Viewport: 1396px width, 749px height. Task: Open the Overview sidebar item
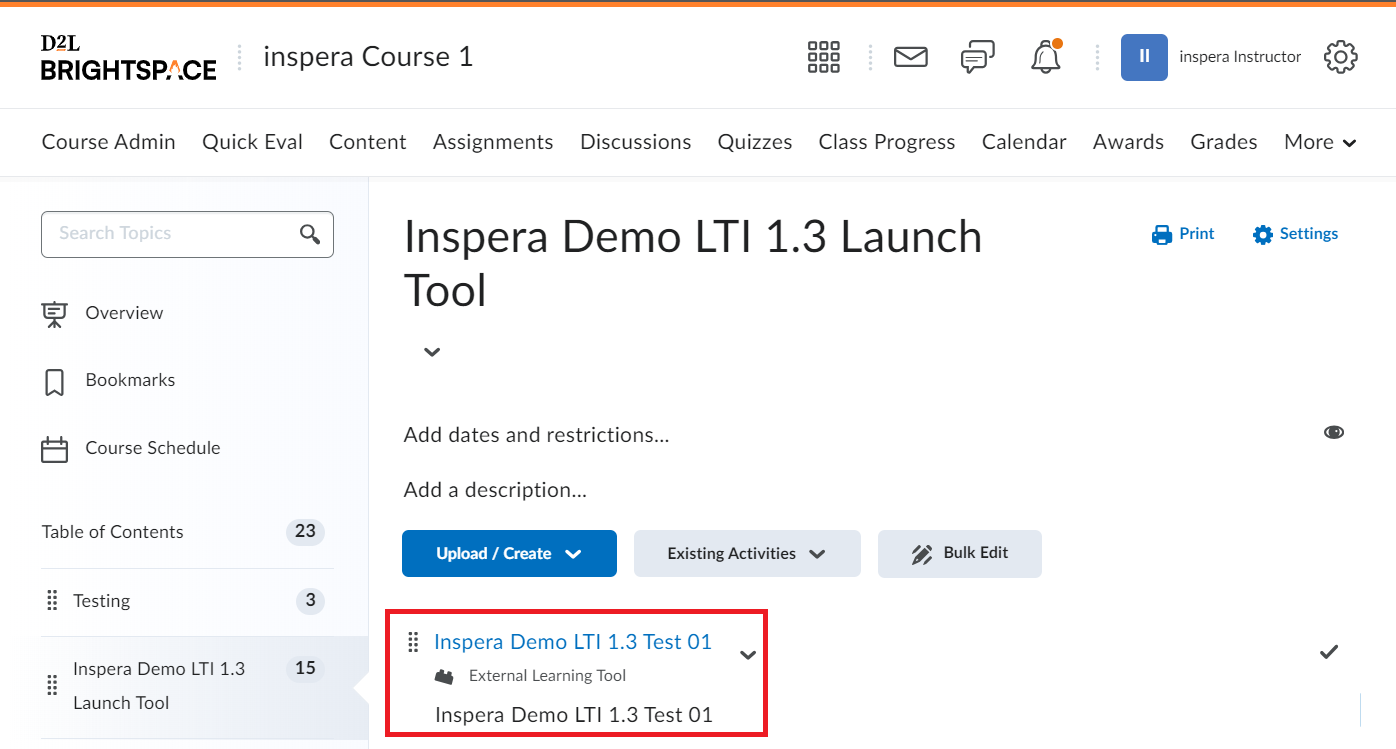124,313
